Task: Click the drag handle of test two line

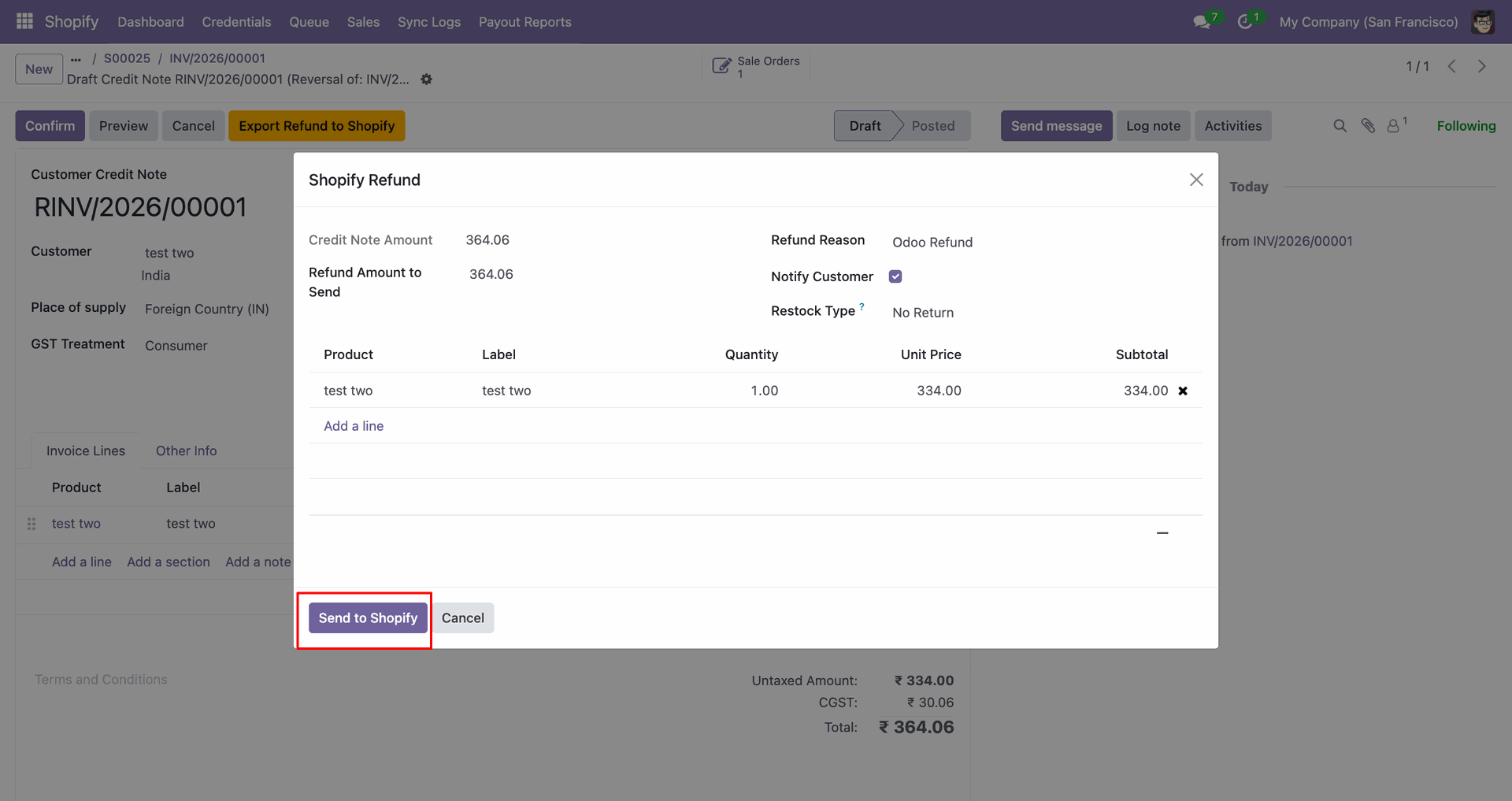Action: click(31, 524)
